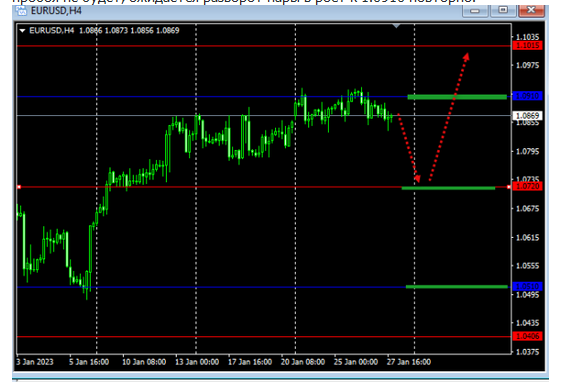
Task: Click the green bar at 1.0720 level
Action: click(x=448, y=188)
